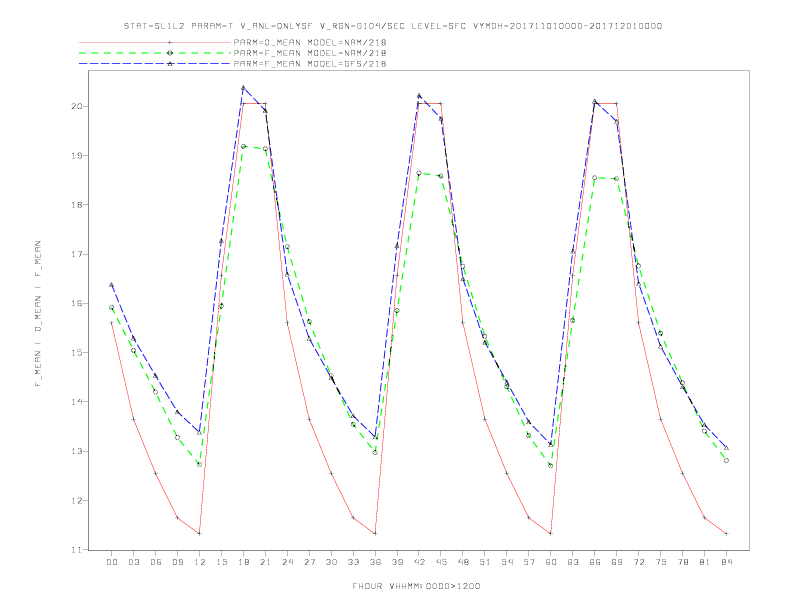
Task: Click x-axis tick label 03
Action: pos(134,562)
